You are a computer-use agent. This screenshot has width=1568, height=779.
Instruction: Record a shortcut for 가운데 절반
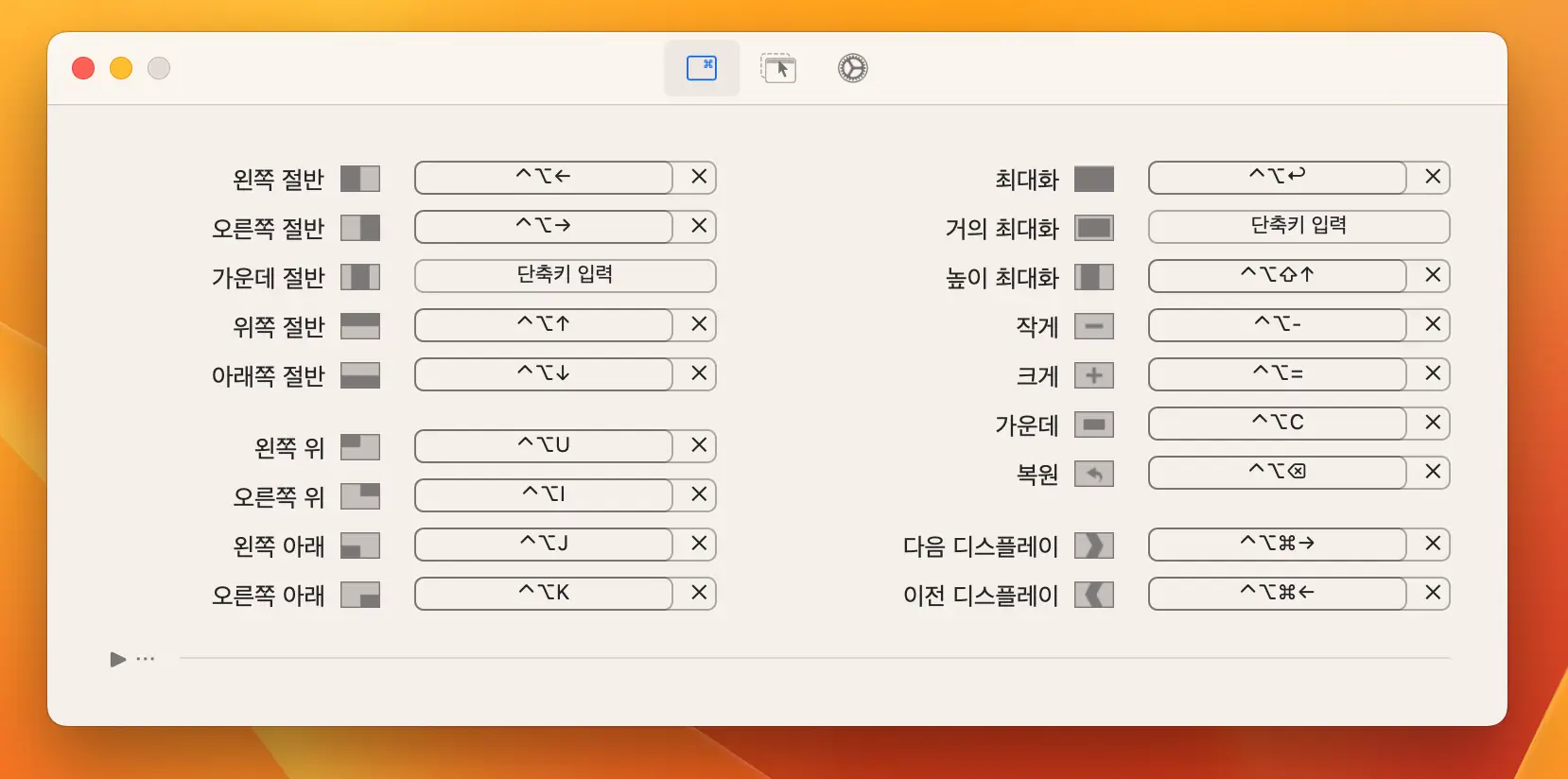click(x=566, y=275)
